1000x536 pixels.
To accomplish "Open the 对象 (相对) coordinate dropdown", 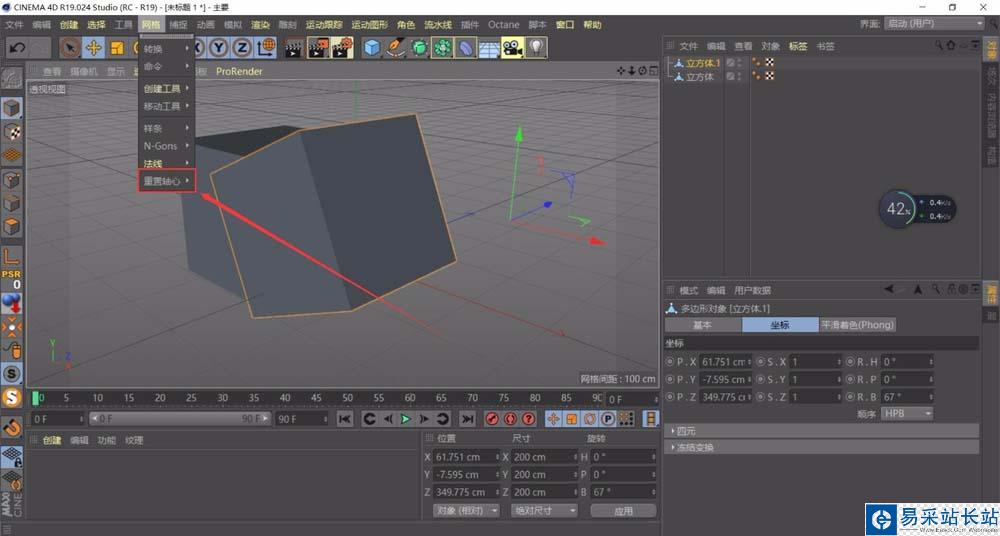I will [x=466, y=510].
